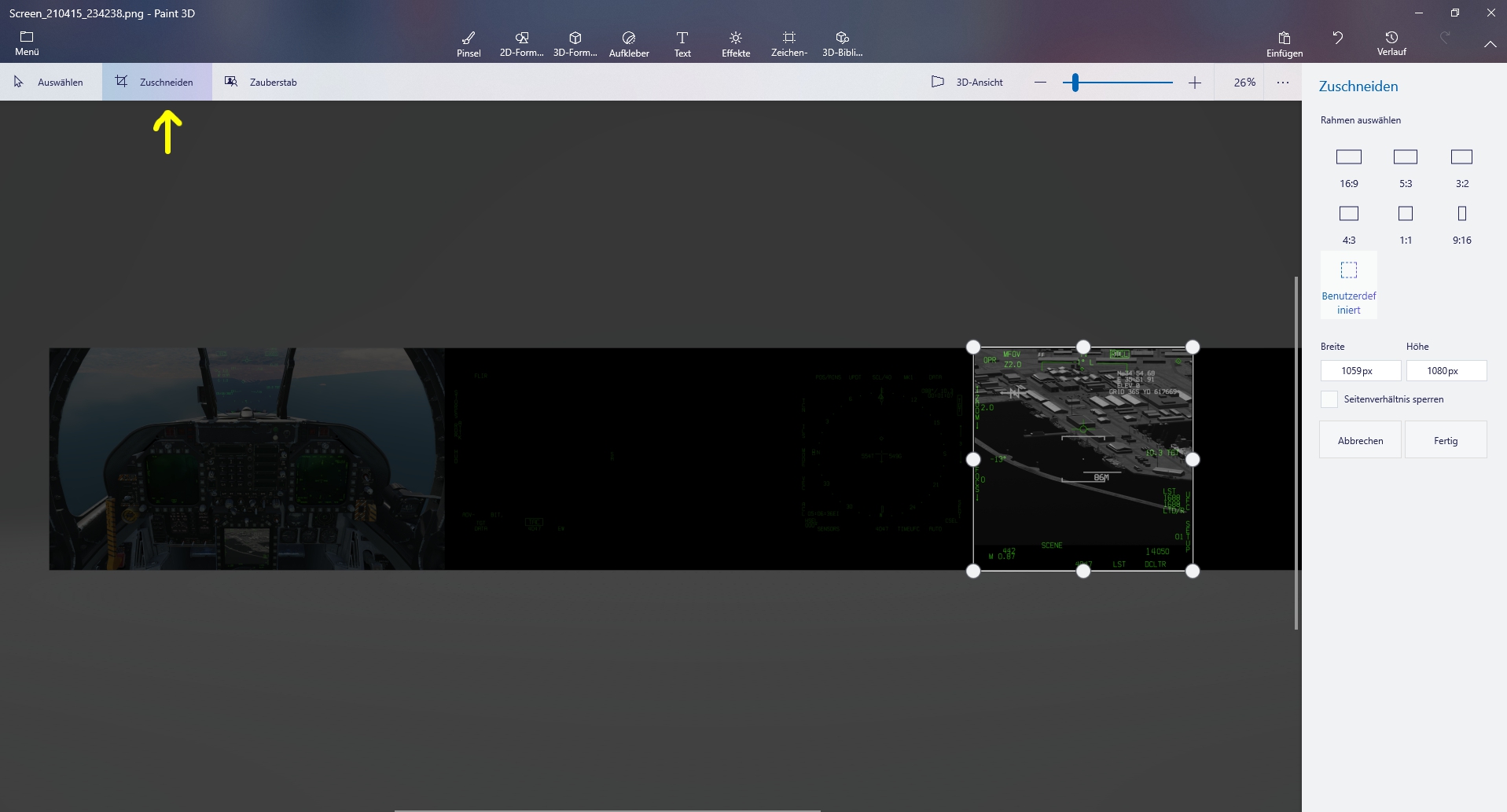
Task: Open the Effekte panel
Action: tap(736, 44)
